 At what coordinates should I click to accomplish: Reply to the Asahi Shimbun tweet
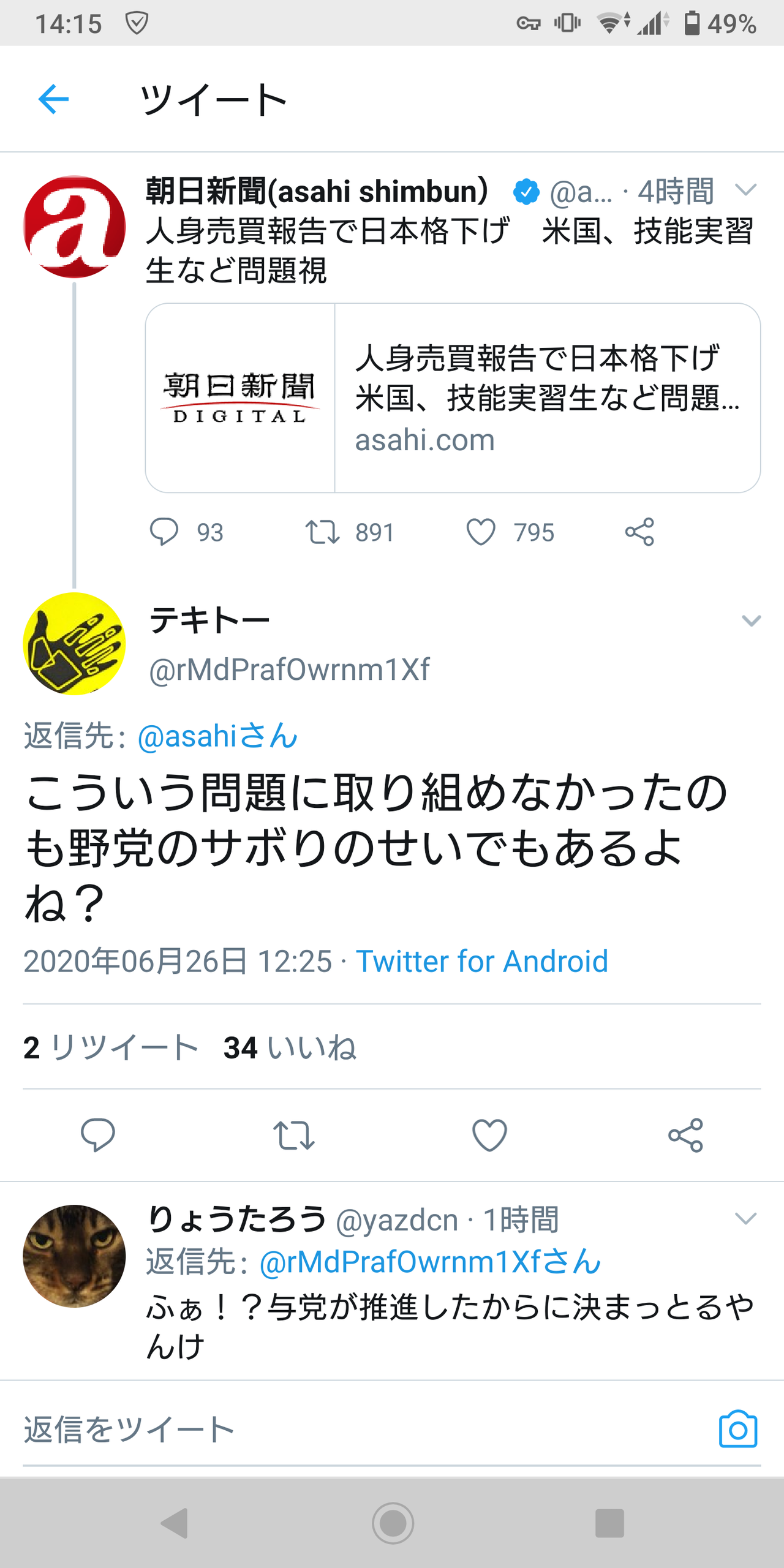(164, 532)
